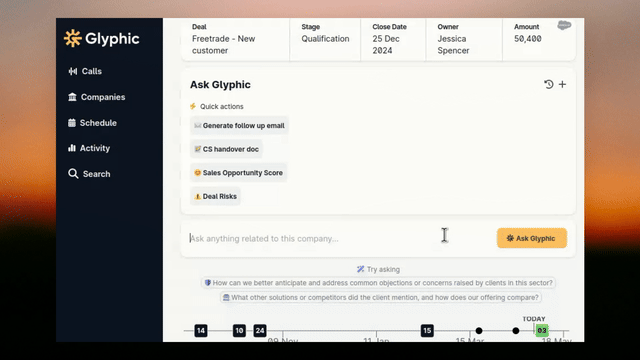Image resolution: width=640 pixels, height=360 pixels.
Task: Select suggestion about anticipating common objections
Action: [378, 283]
